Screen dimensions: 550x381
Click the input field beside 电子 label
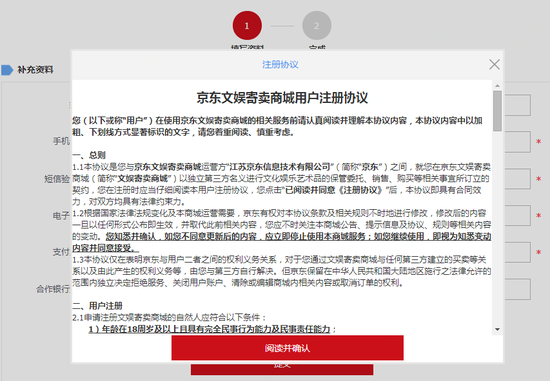click(x=517, y=215)
